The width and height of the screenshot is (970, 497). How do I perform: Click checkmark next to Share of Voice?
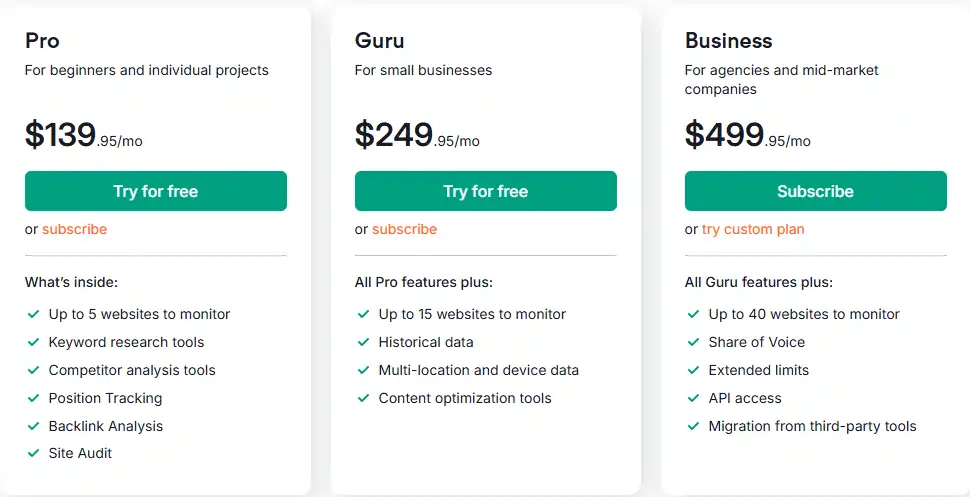[x=693, y=342]
